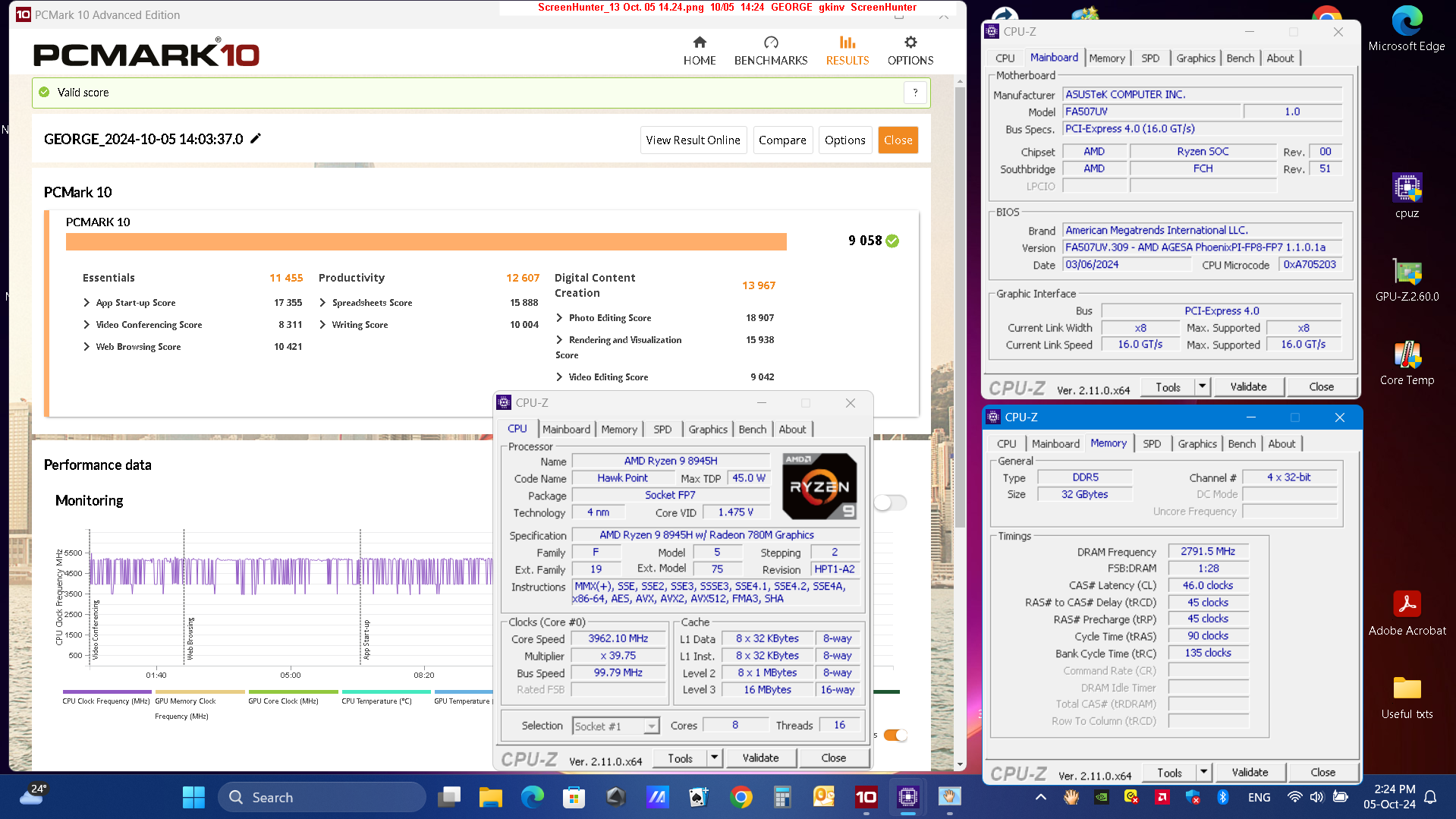
Task: Click the PCMark scrollbar down arrow
Action: point(960,764)
